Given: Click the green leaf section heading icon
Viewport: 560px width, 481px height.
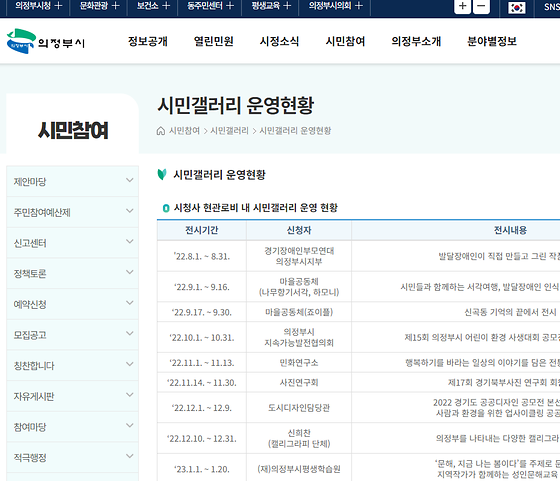Looking at the screenshot, I should coord(162,175).
